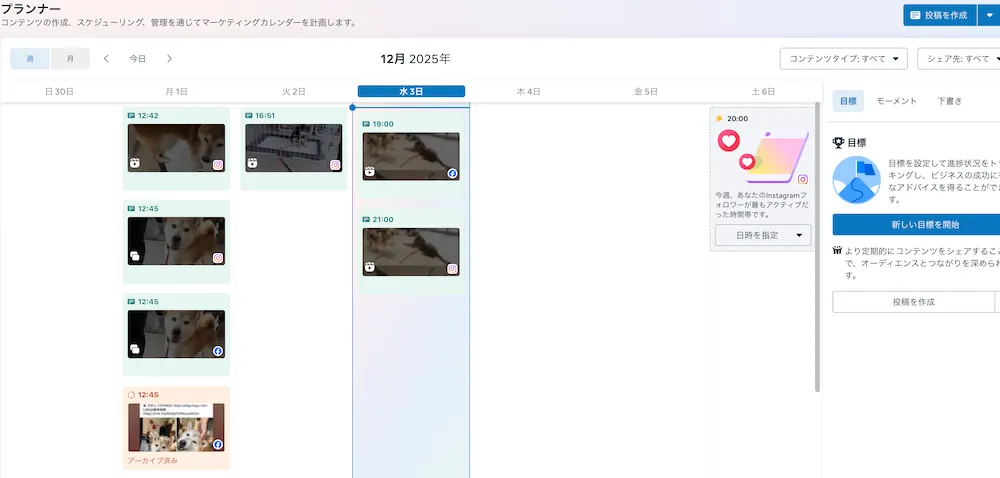
Task: Go to next week with right chevron
Action: tap(169, 59)
